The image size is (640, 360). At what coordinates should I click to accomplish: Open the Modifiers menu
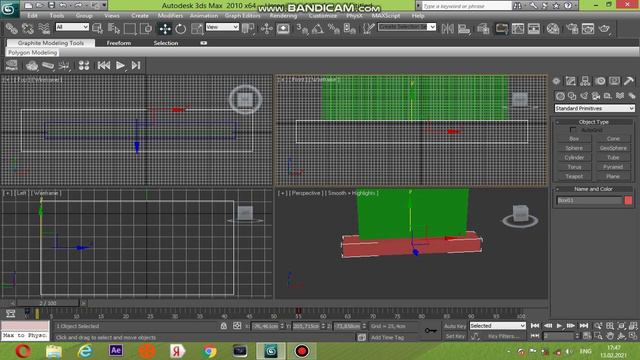pos(170,16)
